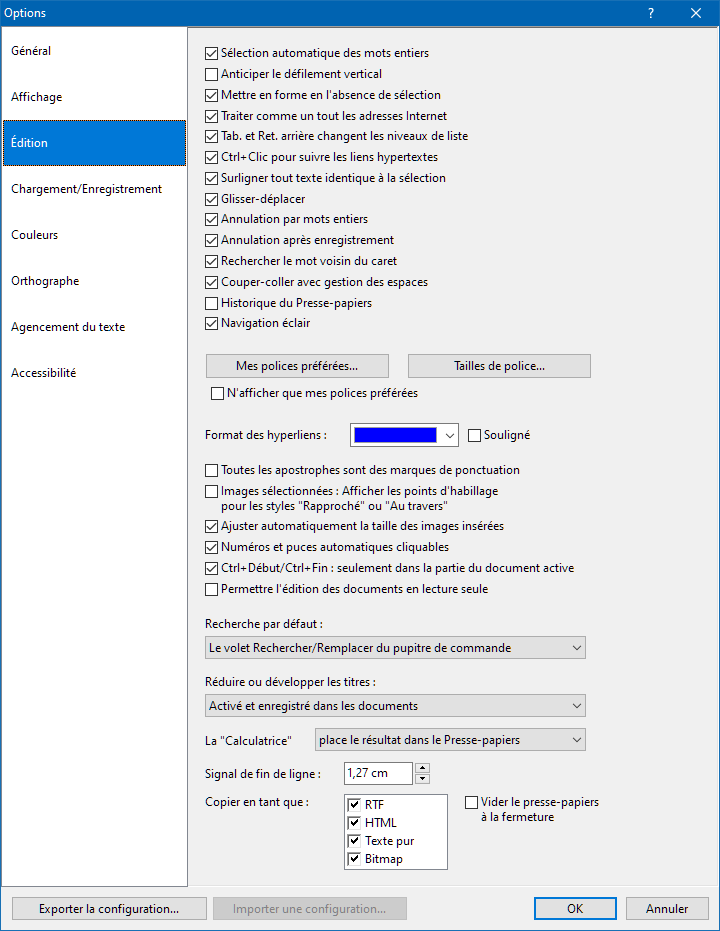The image size is (720, 931).
Task: Open Tailles de police dialog
Action: tap(499, 366)
